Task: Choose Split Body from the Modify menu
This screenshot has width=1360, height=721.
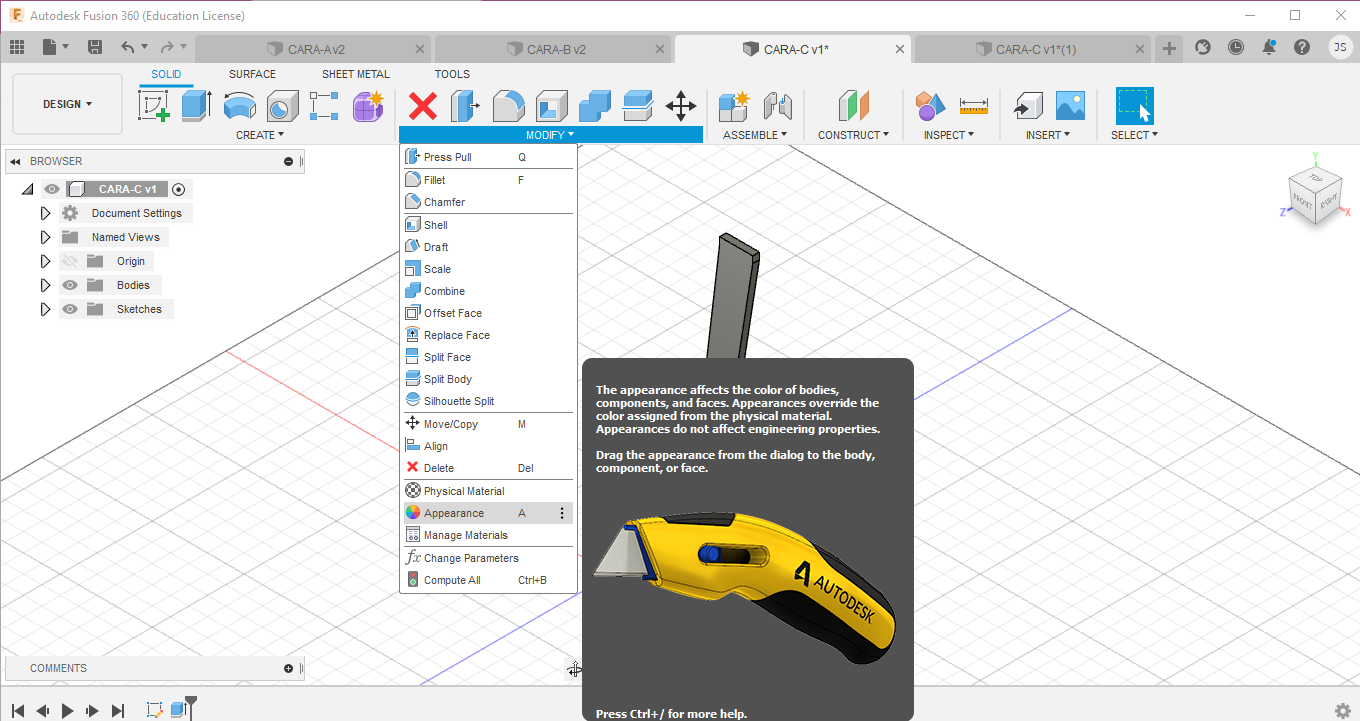Action: coord(487,379)
